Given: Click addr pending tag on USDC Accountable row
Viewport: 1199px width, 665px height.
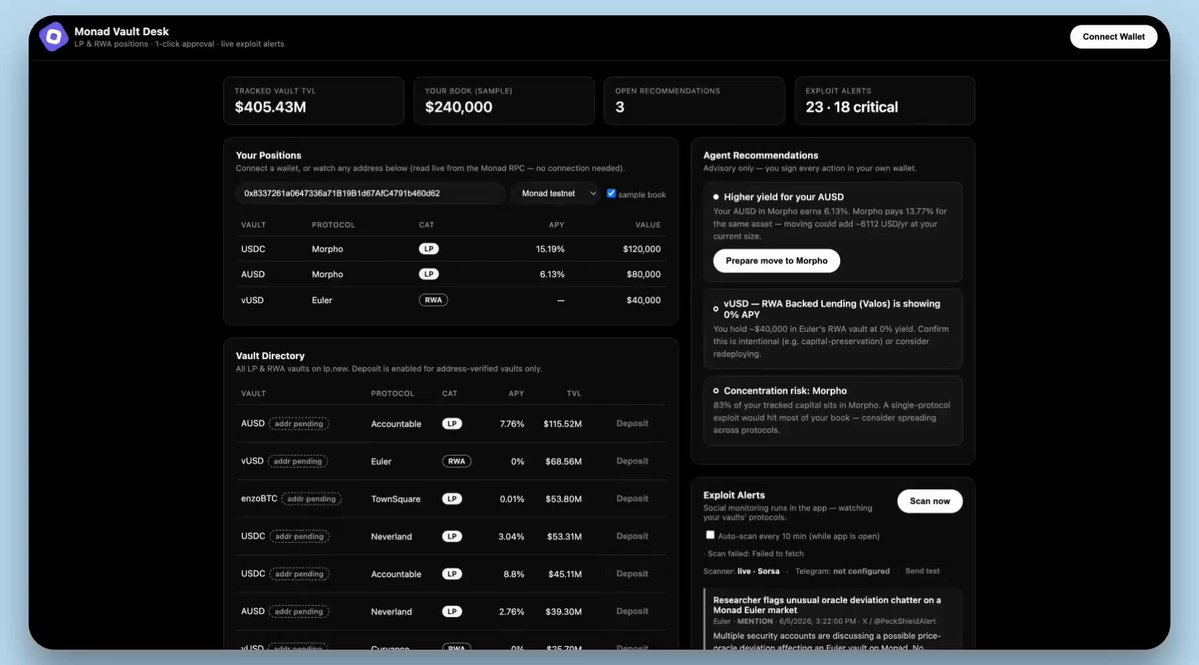Looking at the screenshot, I should pyautogui.click(x=299, y=573).
